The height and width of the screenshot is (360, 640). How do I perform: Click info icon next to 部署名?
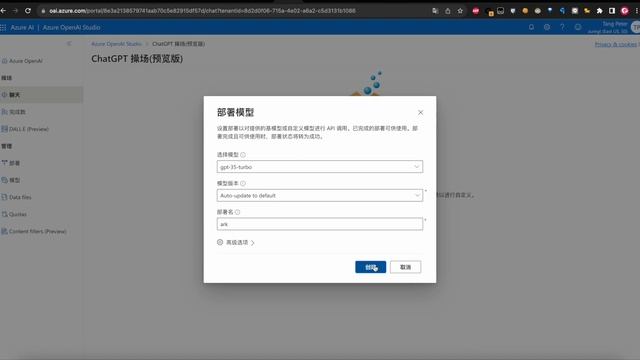(x=238, y=212)
